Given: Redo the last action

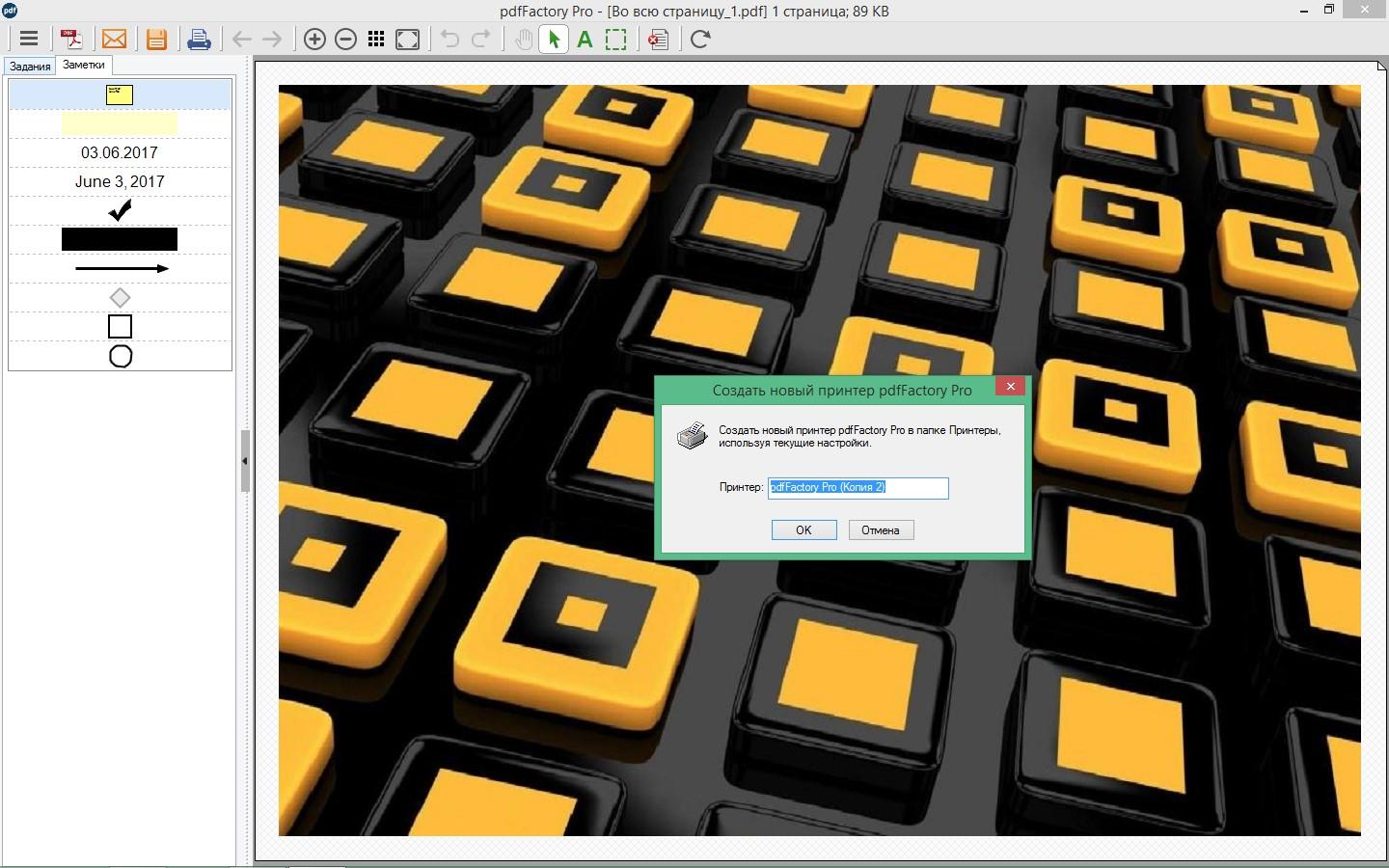Looking at the screenshot, I should click(x=480, y=40).
